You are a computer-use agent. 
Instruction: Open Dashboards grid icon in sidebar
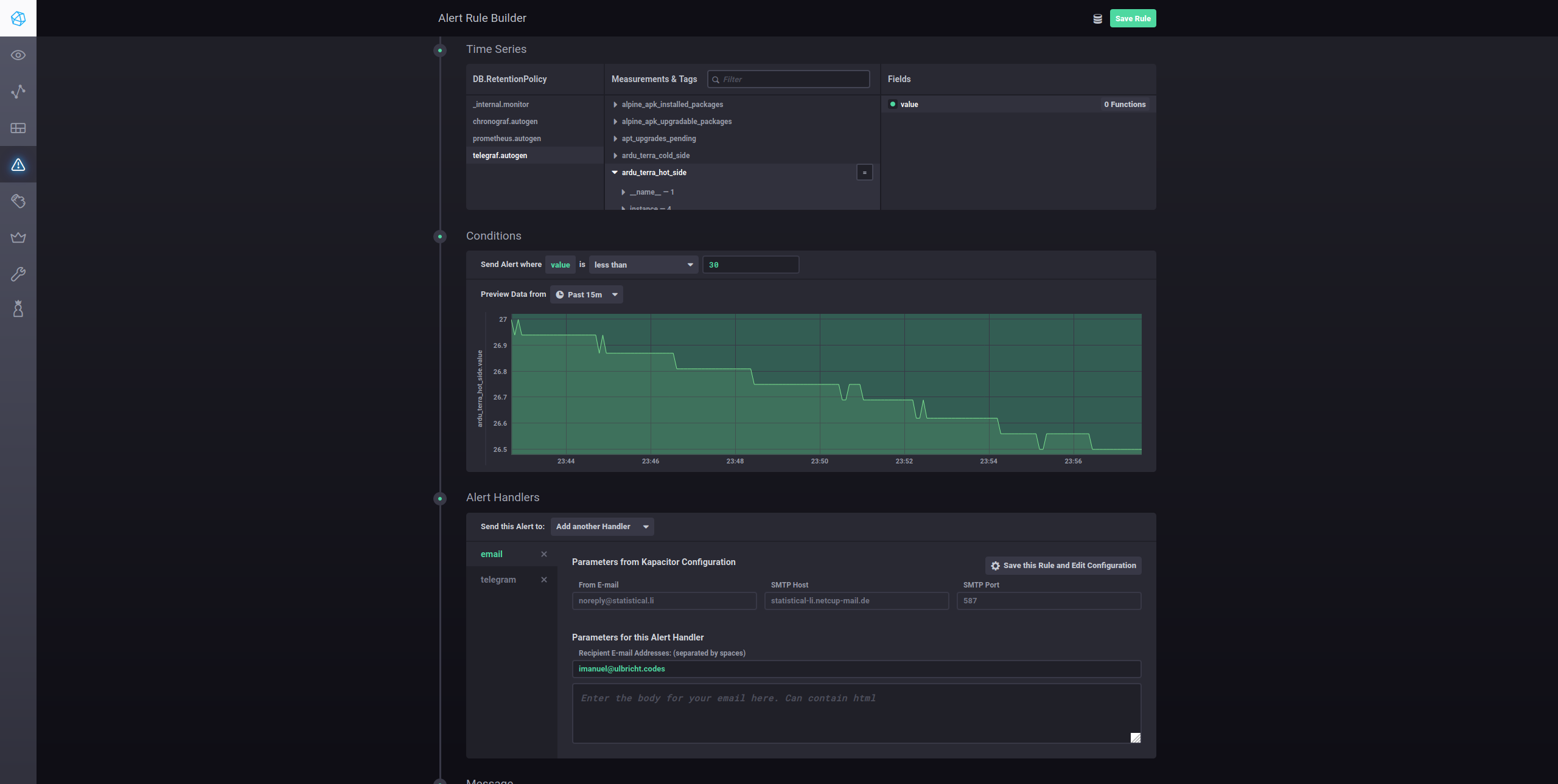tap(18, 128)
